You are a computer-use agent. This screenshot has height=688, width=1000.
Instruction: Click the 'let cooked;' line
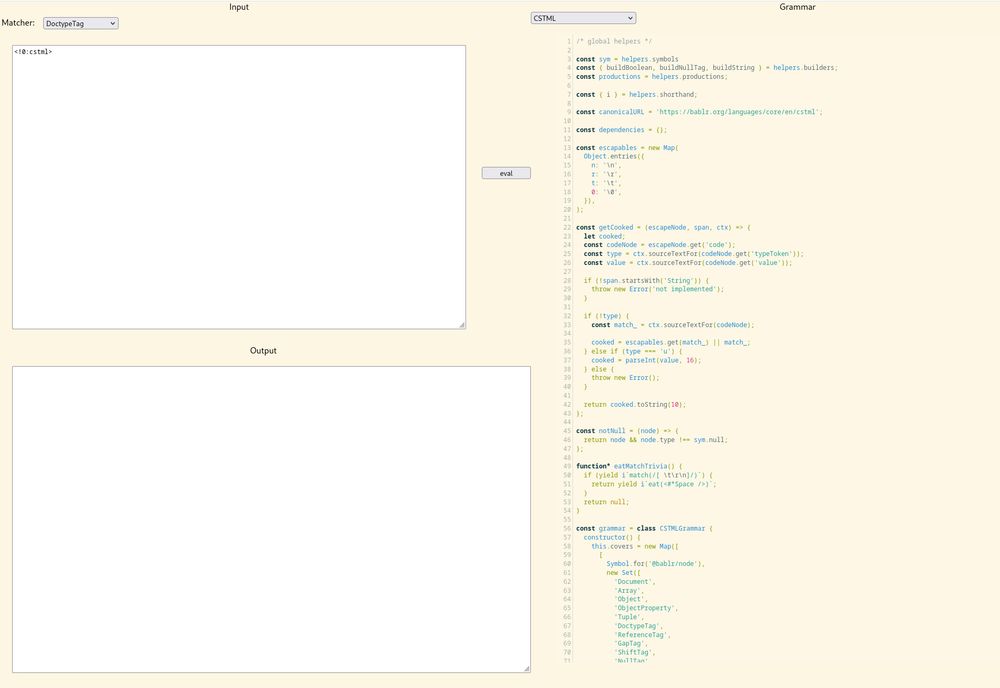click(x=604, y=237)
